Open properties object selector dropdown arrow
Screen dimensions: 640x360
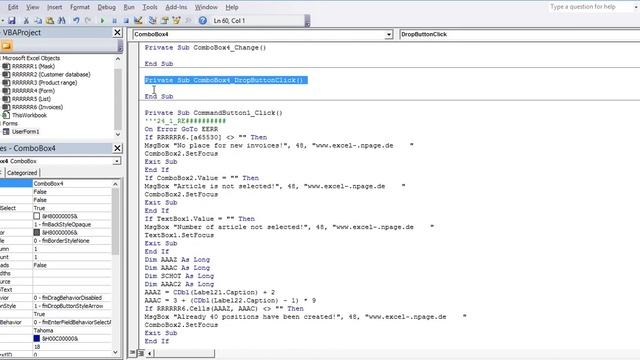coord(117,161)
